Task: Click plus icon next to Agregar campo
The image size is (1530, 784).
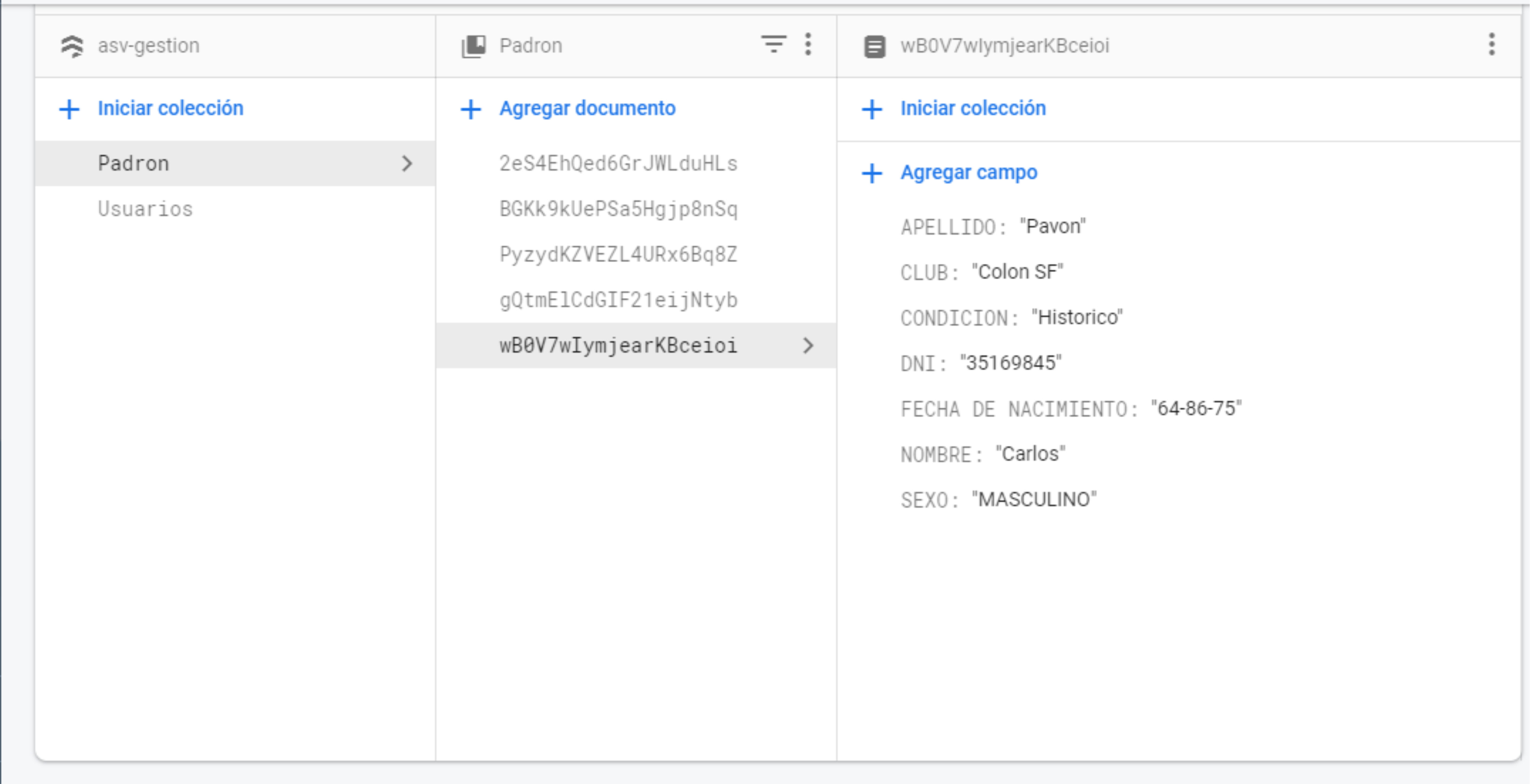Action: click(872, 173)
